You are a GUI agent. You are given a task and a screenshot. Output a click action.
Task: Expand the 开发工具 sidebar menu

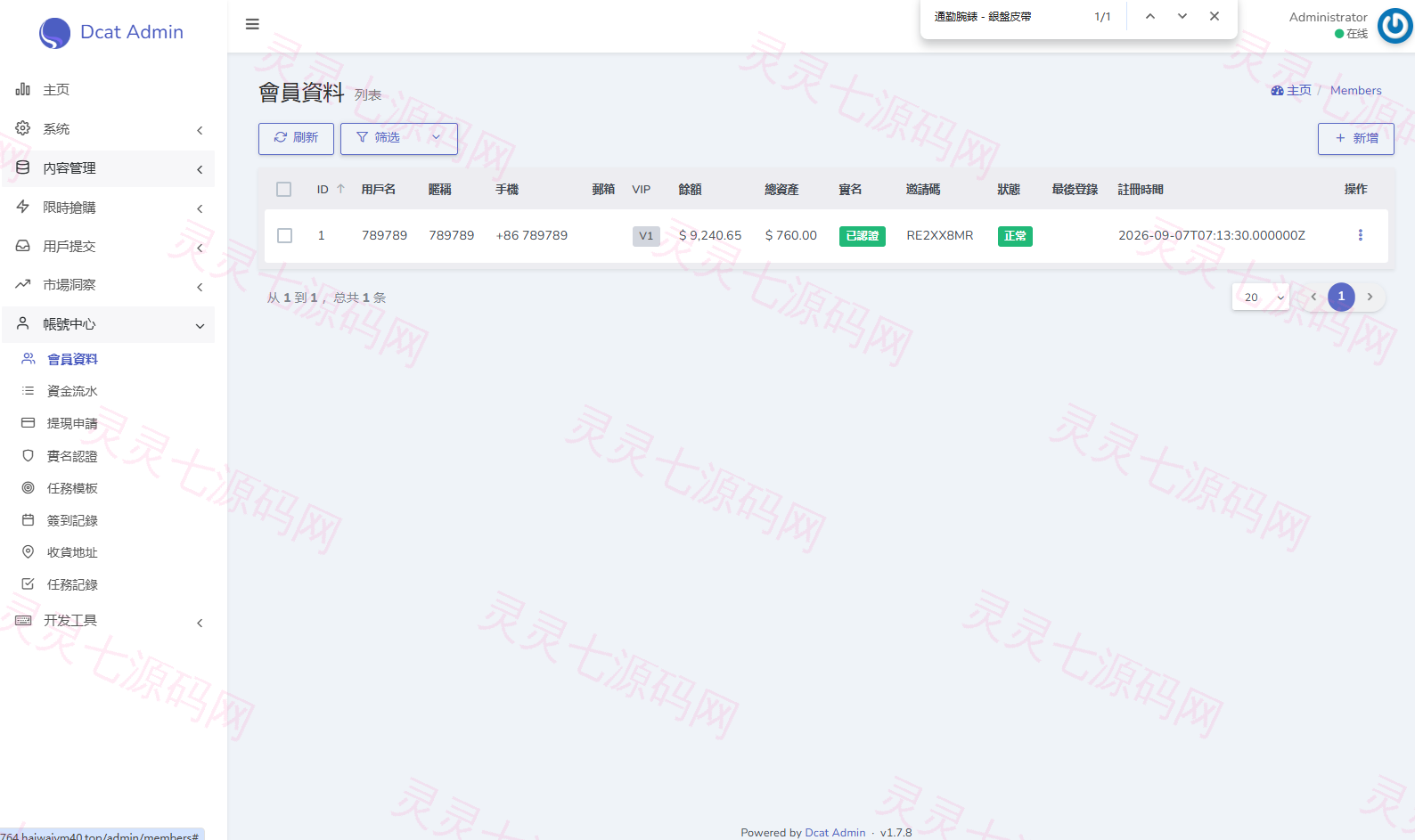[x=109, y=621]
